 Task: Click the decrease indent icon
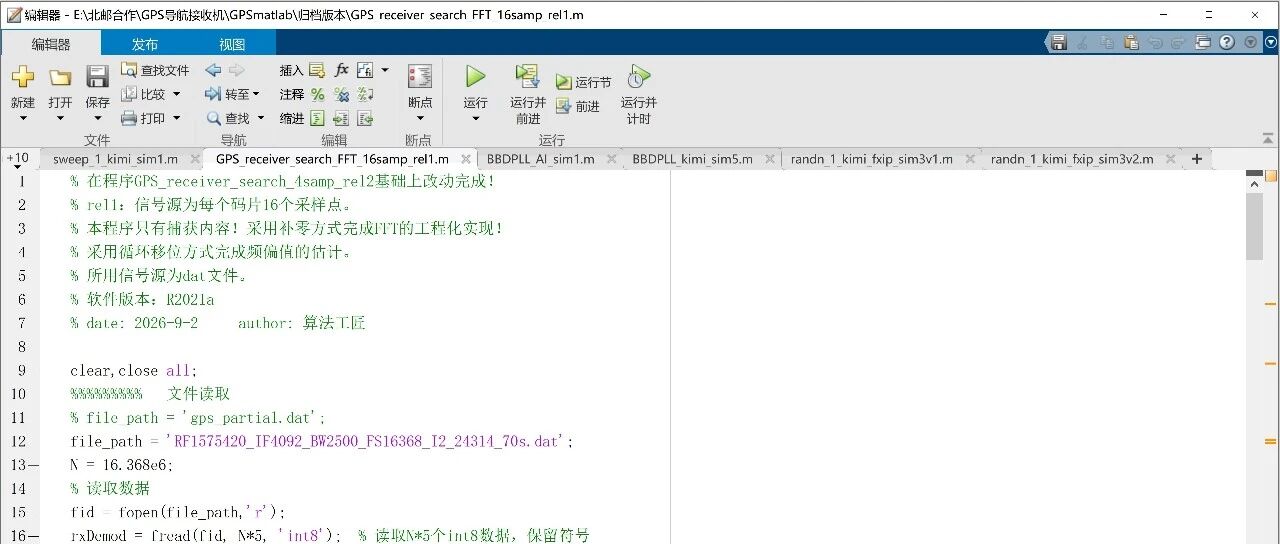pyautogui.click(x=365, y=118)
